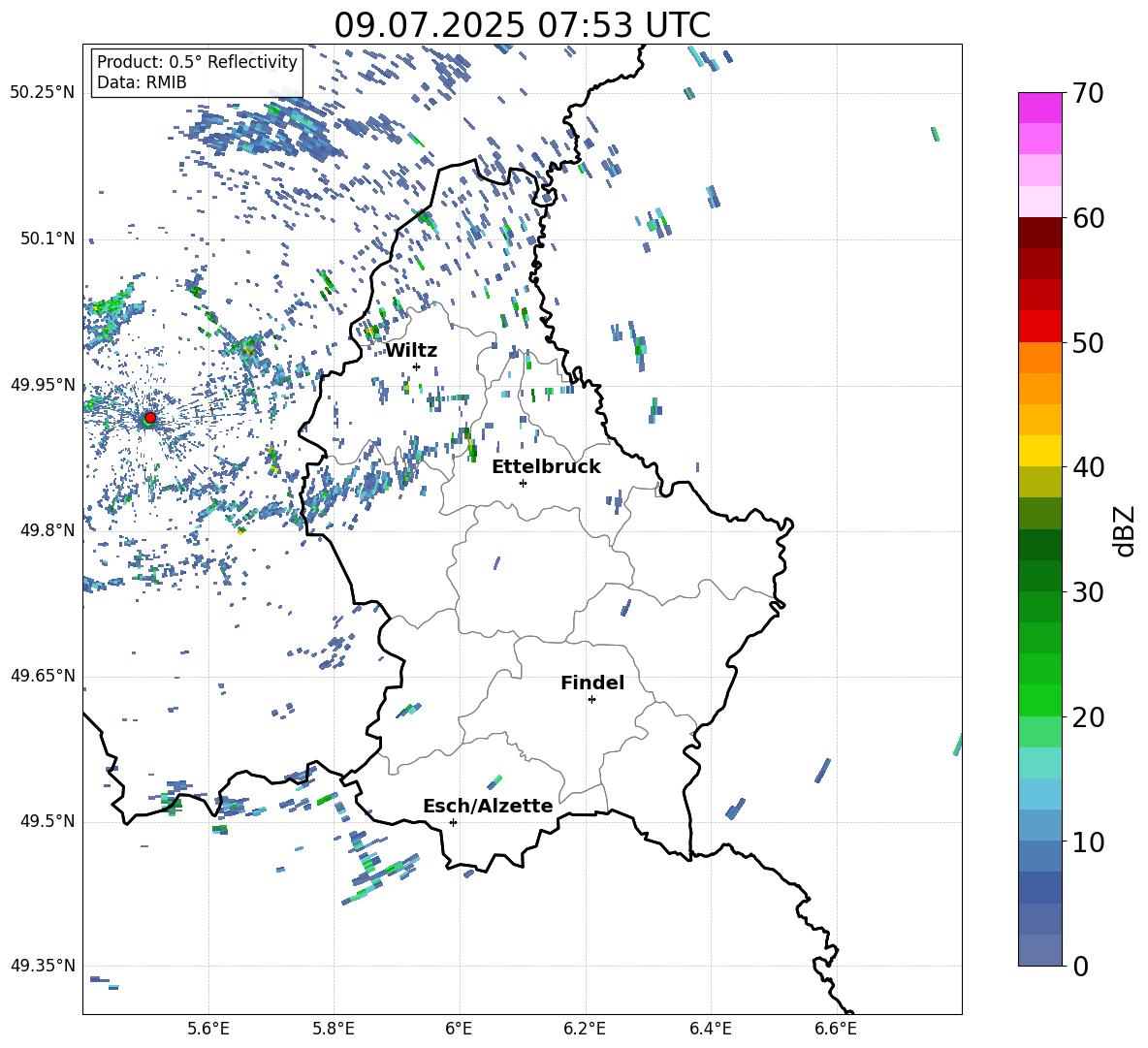Click the 50.25°N latitude label
The image size is (1148, 1048).
[43, 93]
